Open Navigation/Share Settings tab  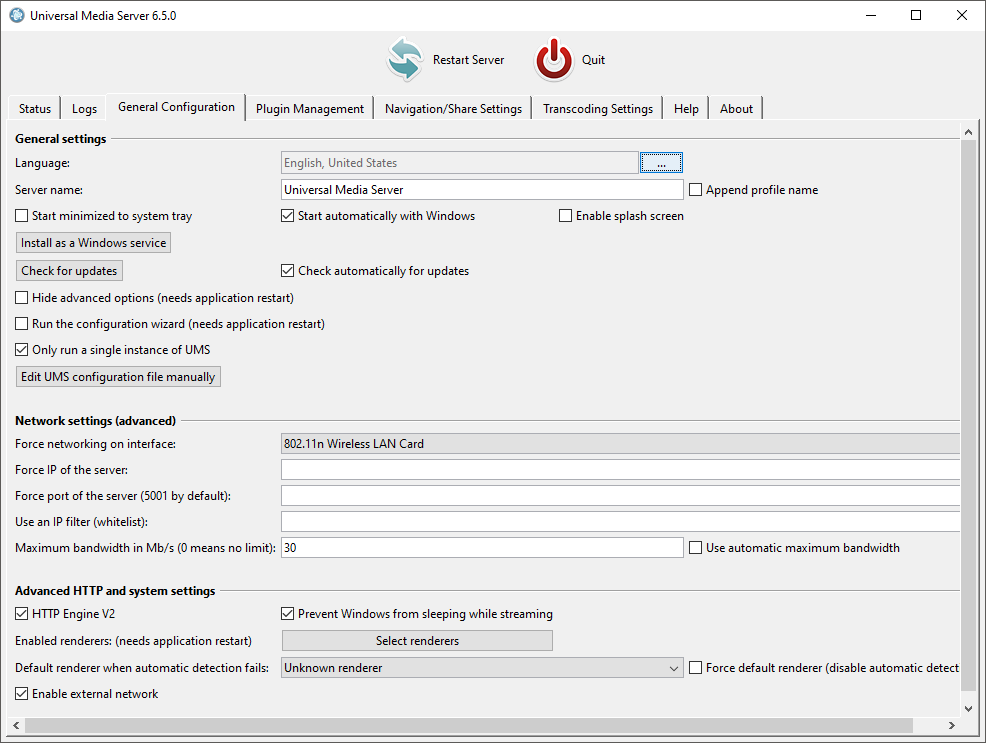453,109
